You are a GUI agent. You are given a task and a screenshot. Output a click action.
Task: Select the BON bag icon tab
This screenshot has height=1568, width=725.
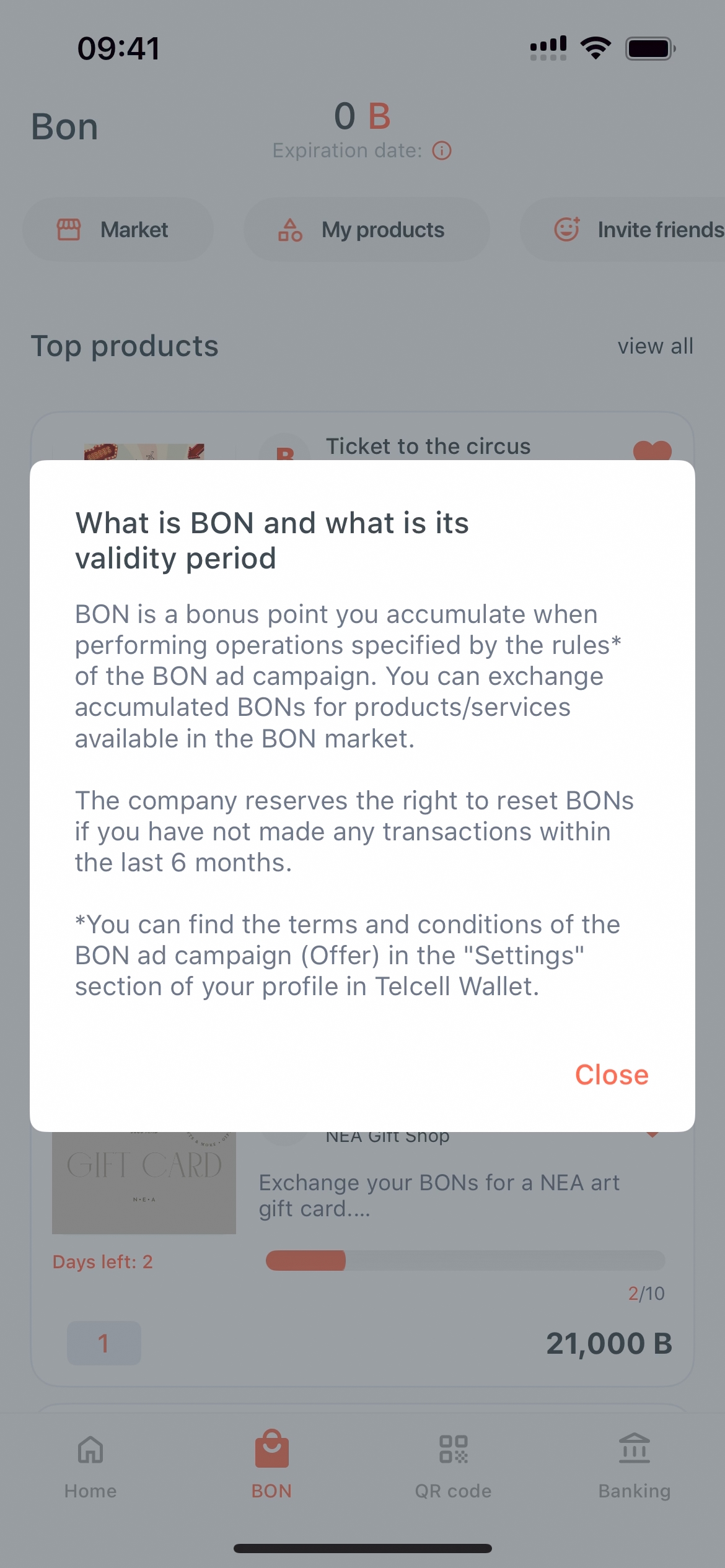click(x=271, y=1449)
